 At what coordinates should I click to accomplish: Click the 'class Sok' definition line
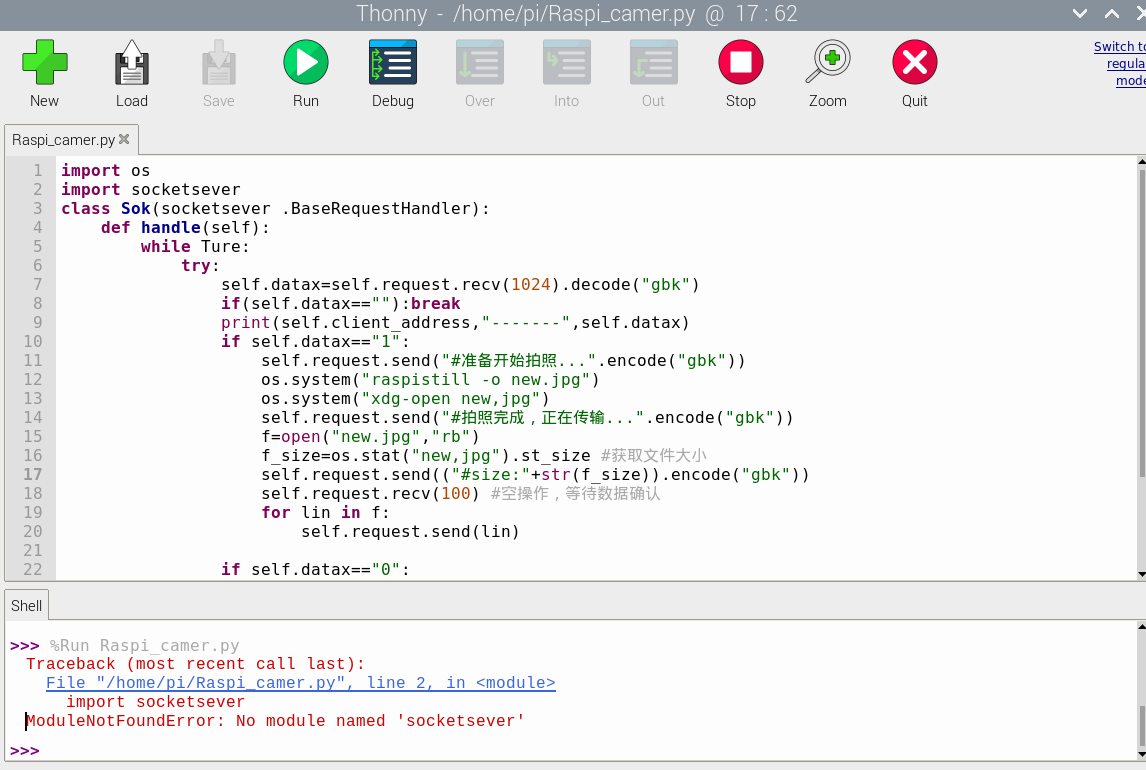pyautogui.click(x=275, y=208)
